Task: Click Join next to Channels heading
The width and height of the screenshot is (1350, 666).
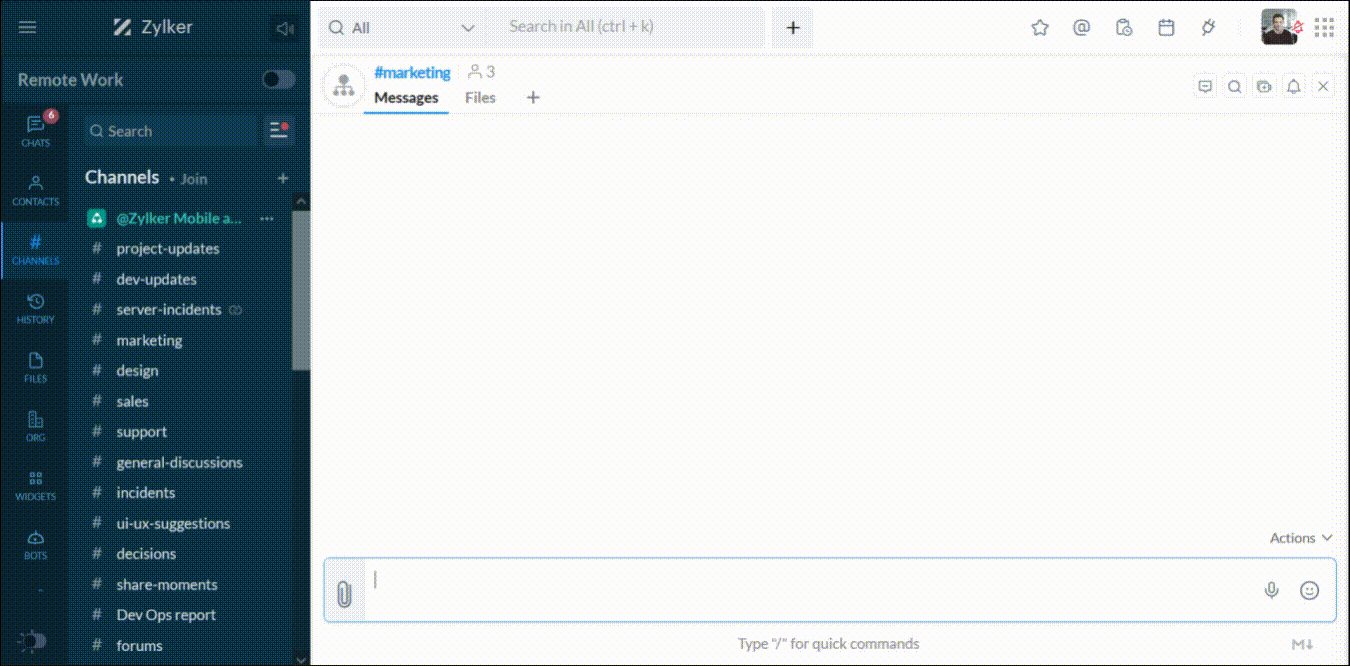Action: tap(193, 178)
